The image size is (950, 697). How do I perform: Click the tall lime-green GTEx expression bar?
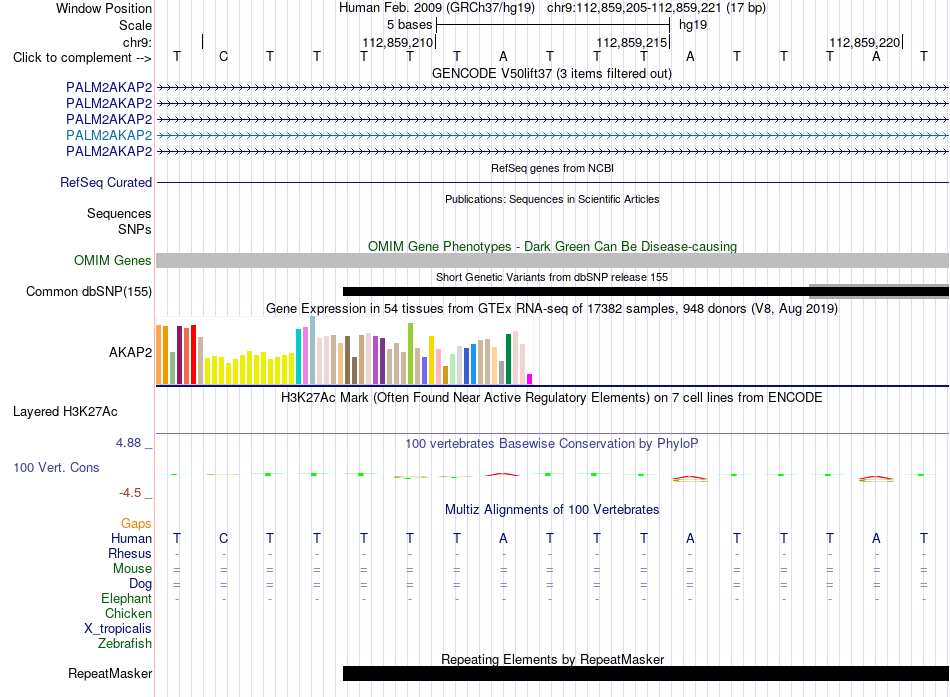[410, 353]
